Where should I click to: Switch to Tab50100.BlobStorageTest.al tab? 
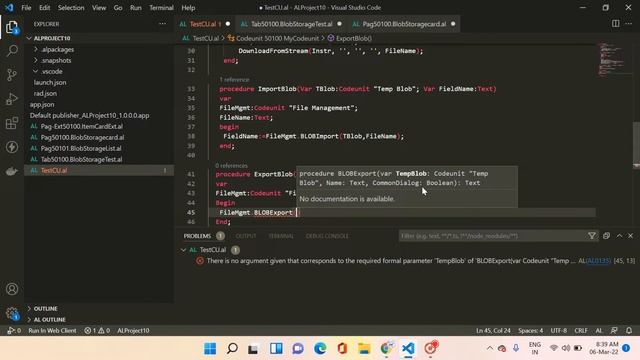[x=291, y=24]
